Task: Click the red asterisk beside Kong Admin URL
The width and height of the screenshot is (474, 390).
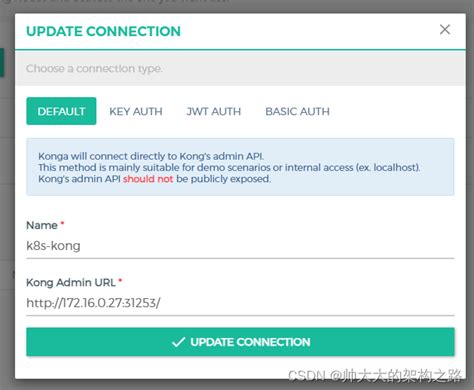Action: (x=120, y=280)
